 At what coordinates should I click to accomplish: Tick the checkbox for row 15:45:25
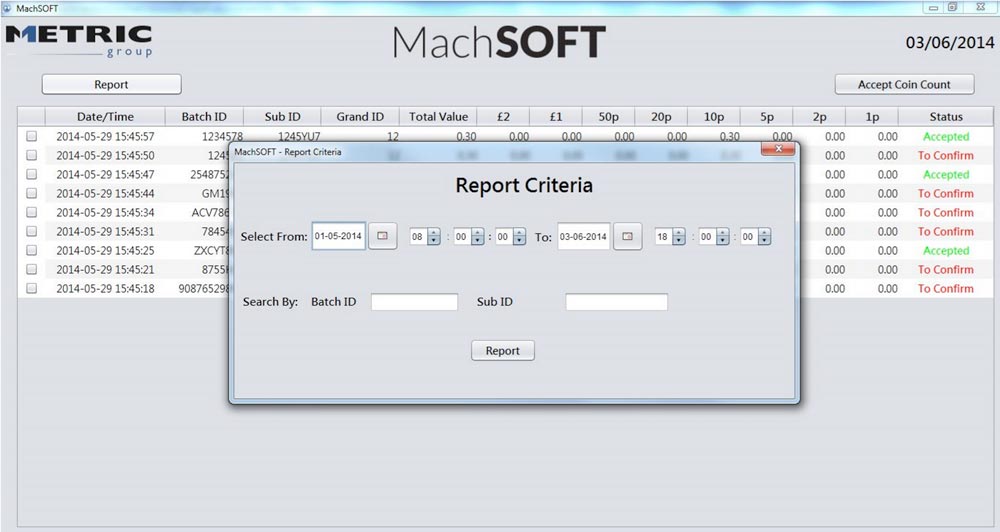pyautogui.click(x=31, y=250)
